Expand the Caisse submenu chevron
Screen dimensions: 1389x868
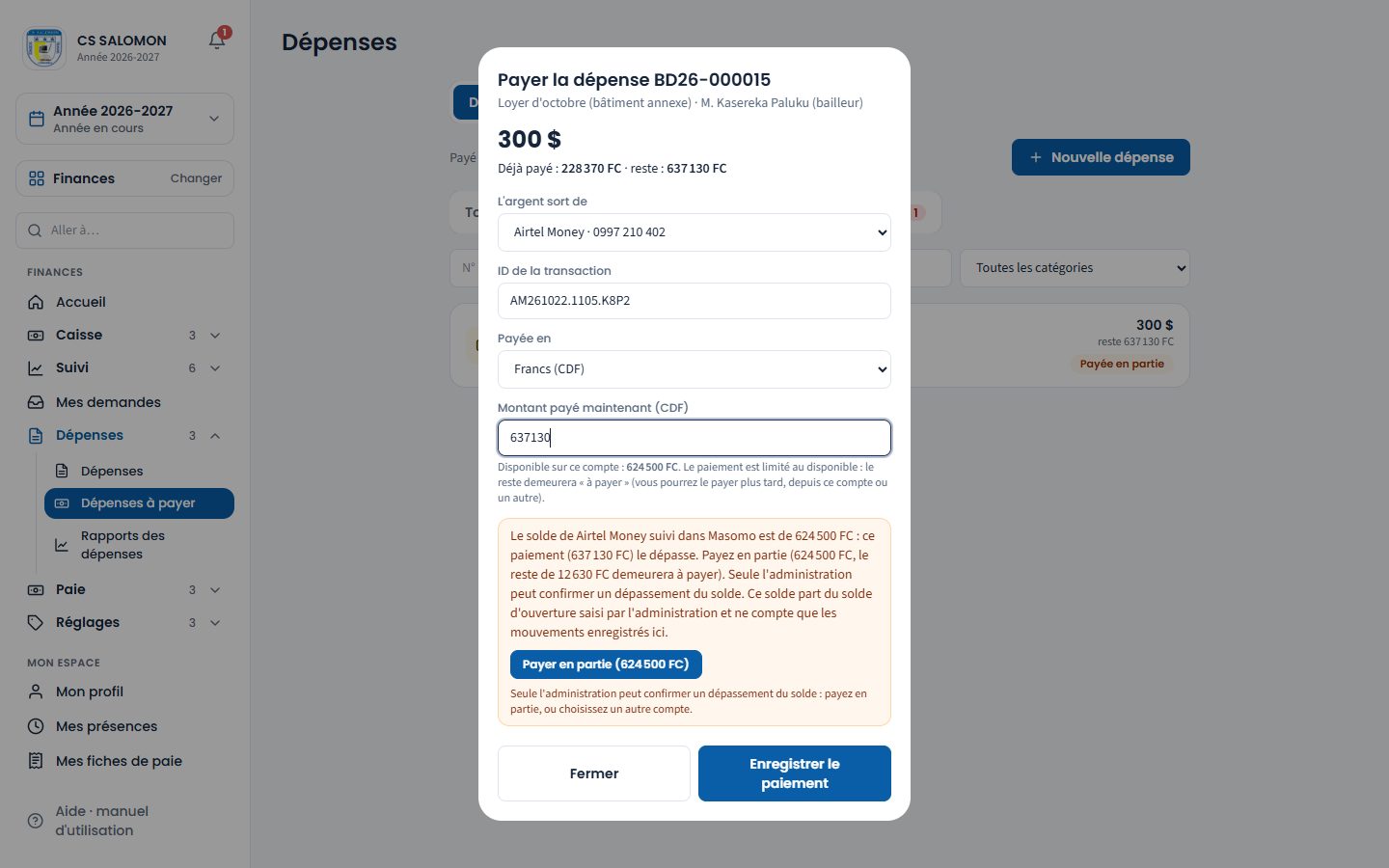(x=215, y=335)
